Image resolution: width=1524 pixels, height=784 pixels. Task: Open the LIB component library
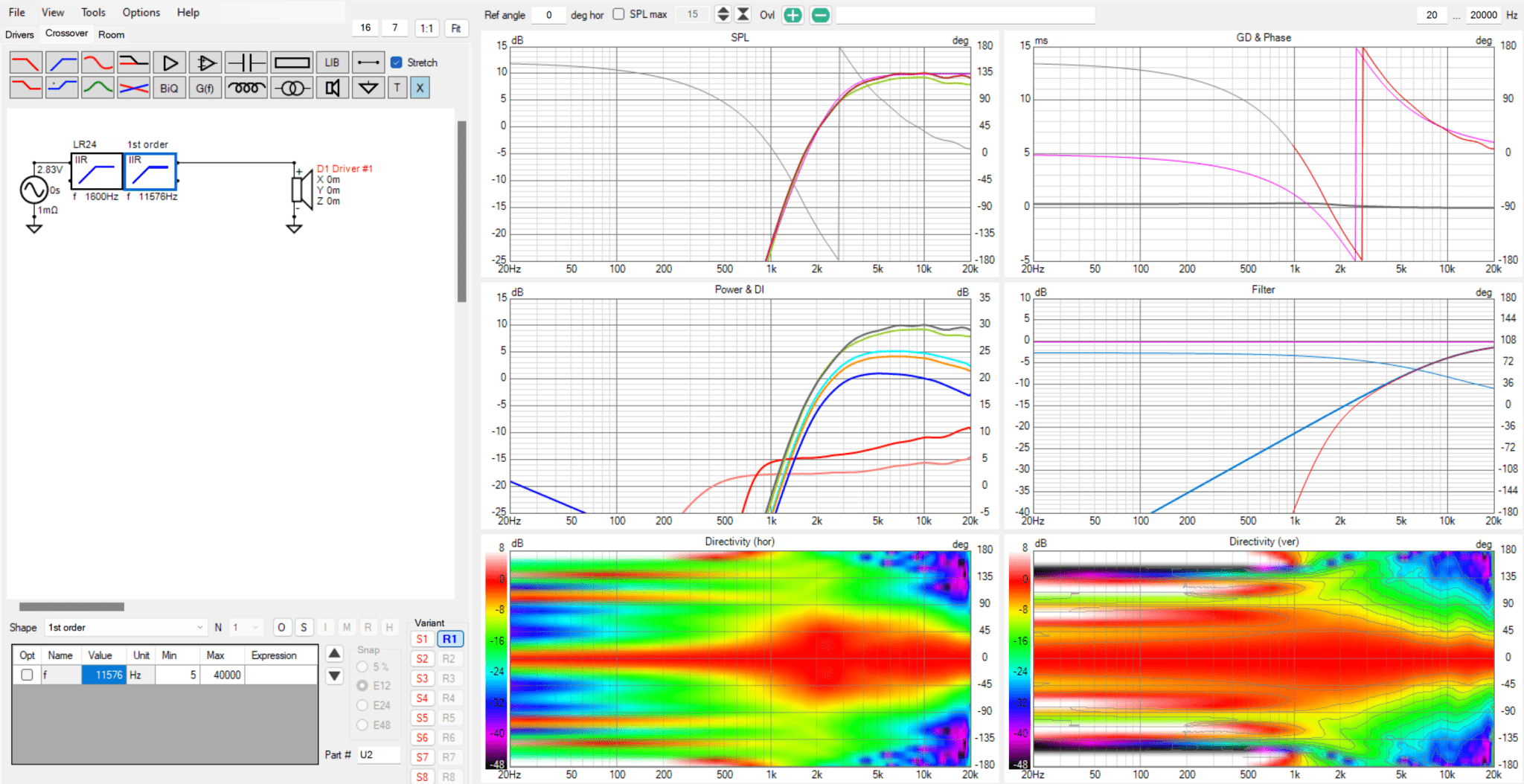(x=332, y=62)
